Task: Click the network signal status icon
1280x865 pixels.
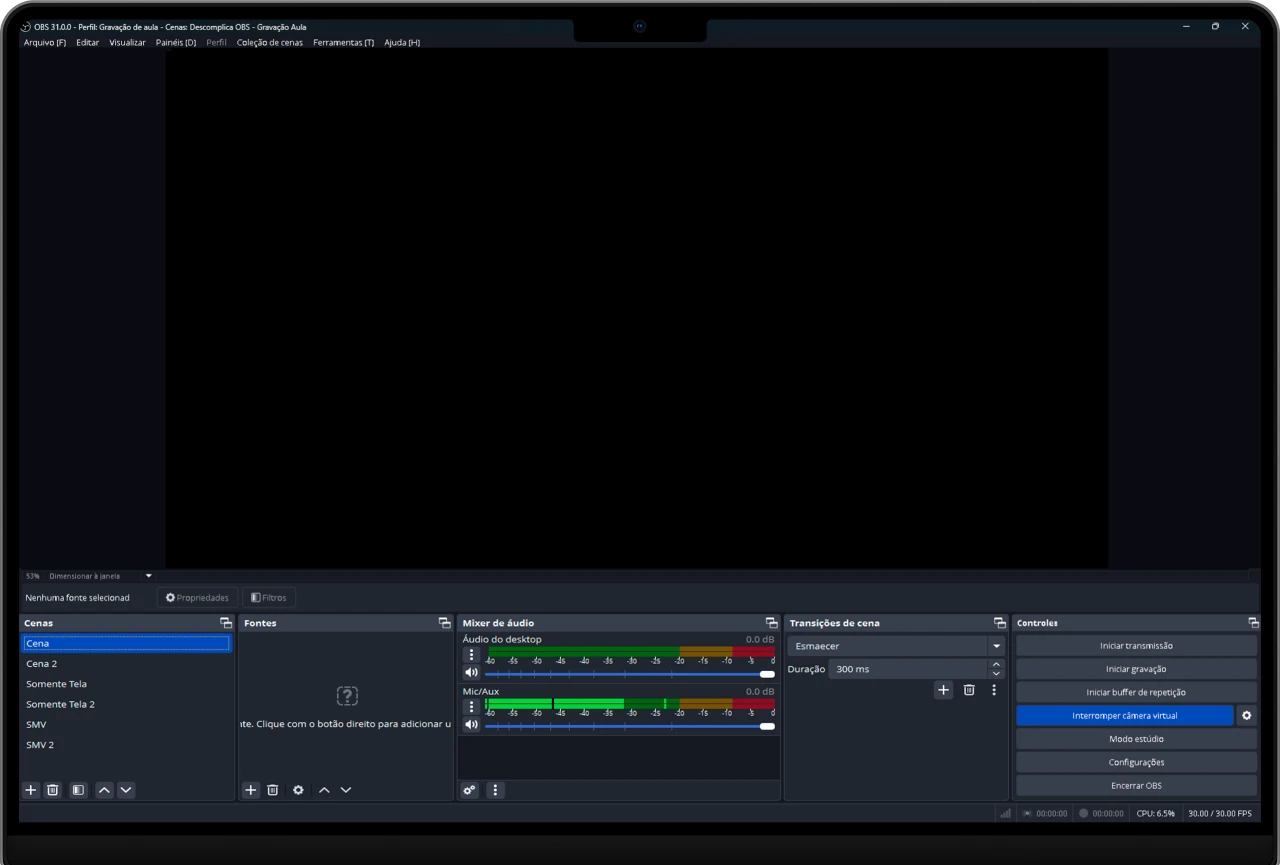Action: pyautogui.click(x=1005, y=814)
